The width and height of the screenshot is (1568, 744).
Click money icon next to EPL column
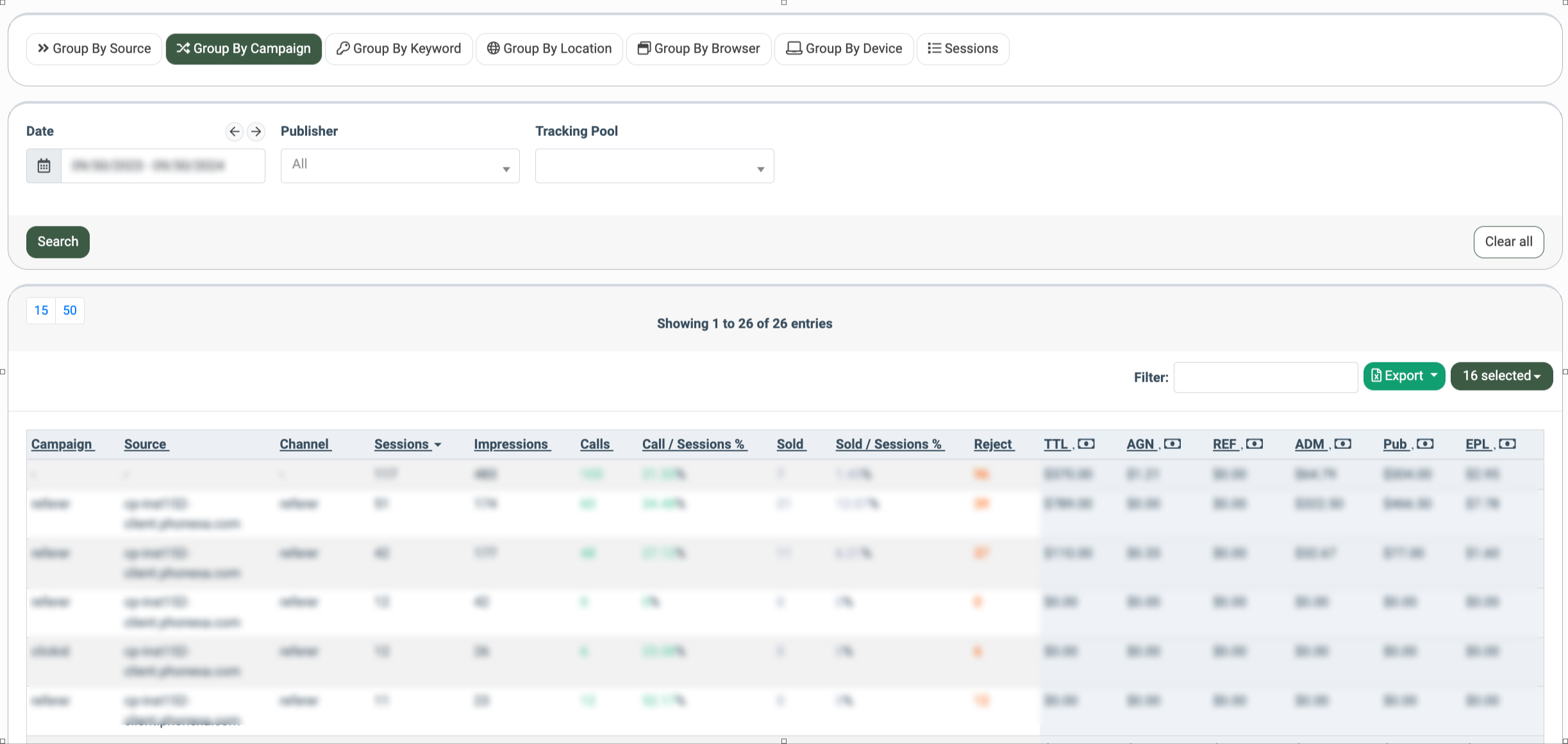1507,444
